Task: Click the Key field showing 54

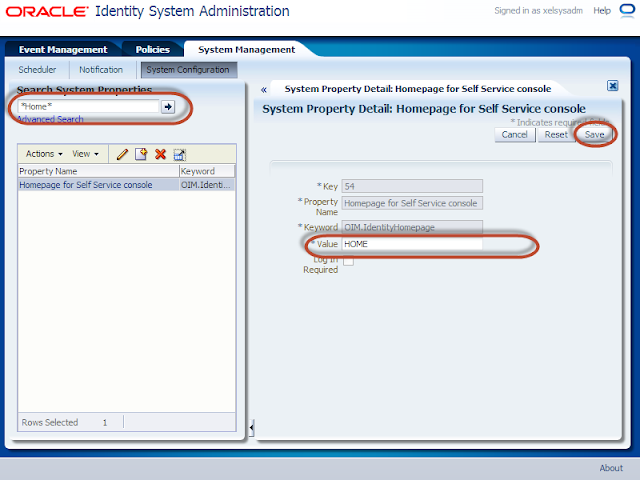Action: 412,186
